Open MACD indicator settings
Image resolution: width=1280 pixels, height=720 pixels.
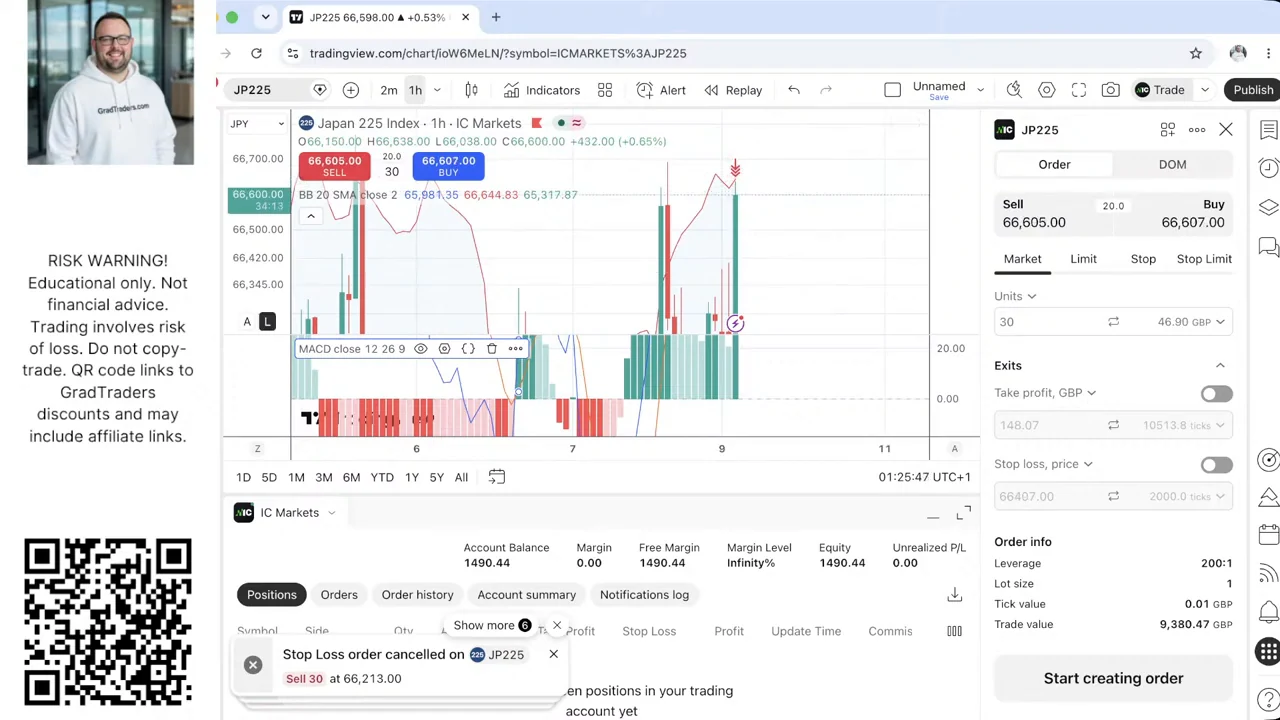(x=444, y=349)
